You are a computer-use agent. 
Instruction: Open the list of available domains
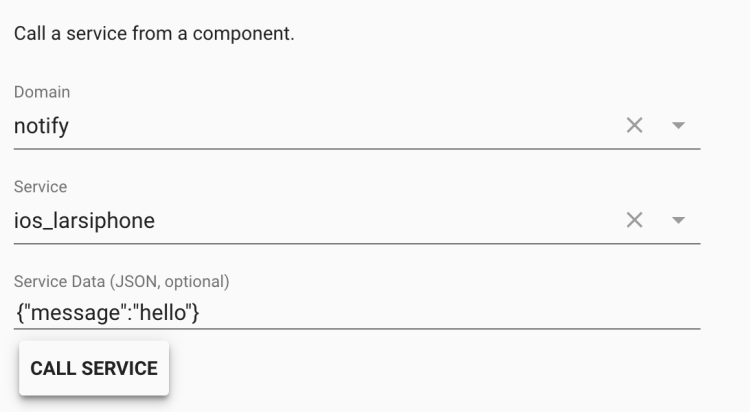[x=678, y=126]
